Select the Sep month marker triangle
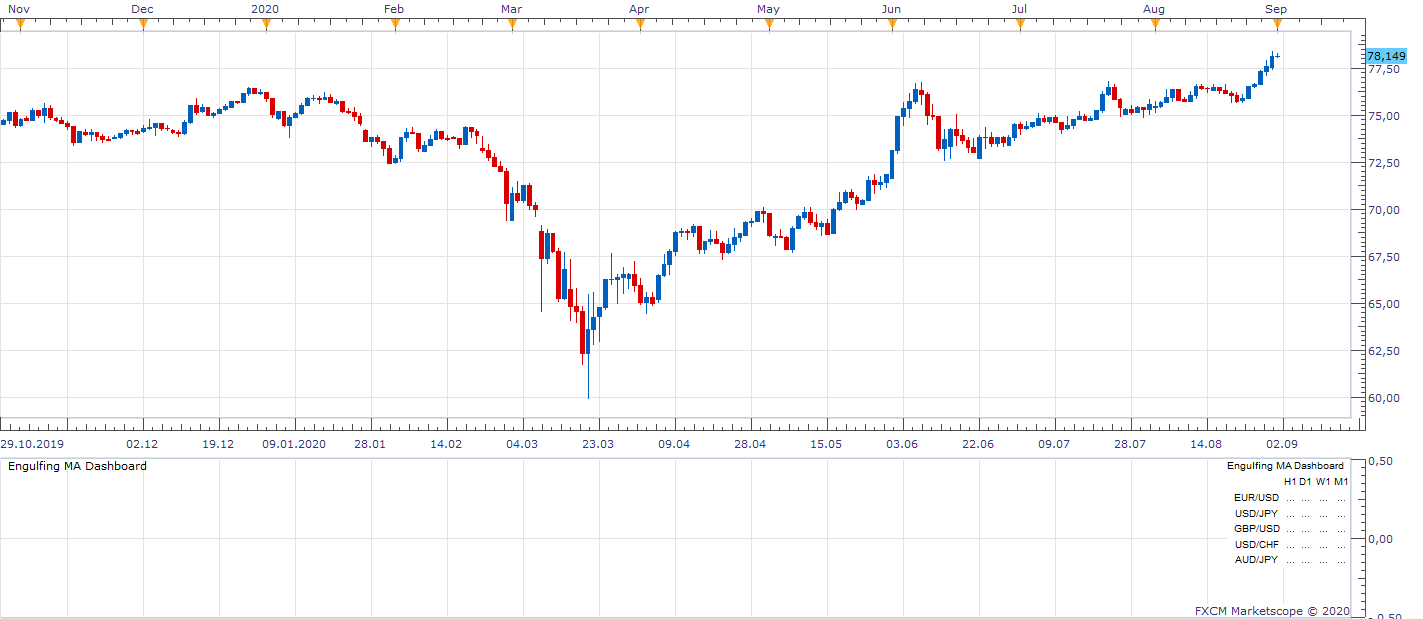 pos(1275,25)
